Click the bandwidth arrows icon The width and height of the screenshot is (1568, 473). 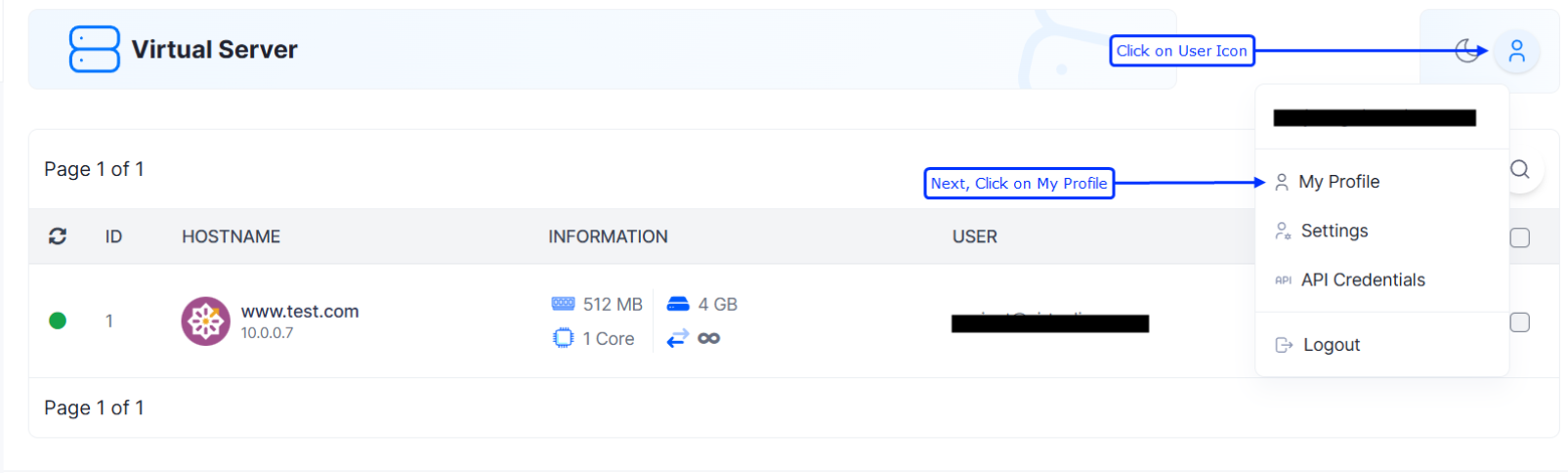(678, 338)
